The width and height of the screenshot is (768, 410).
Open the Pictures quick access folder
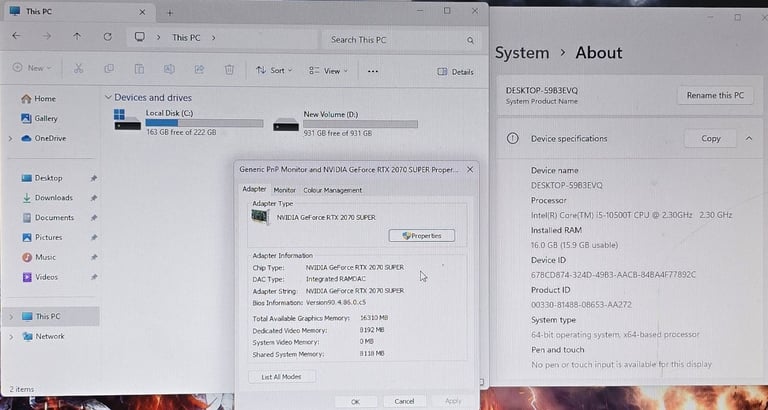pos(42,237)
